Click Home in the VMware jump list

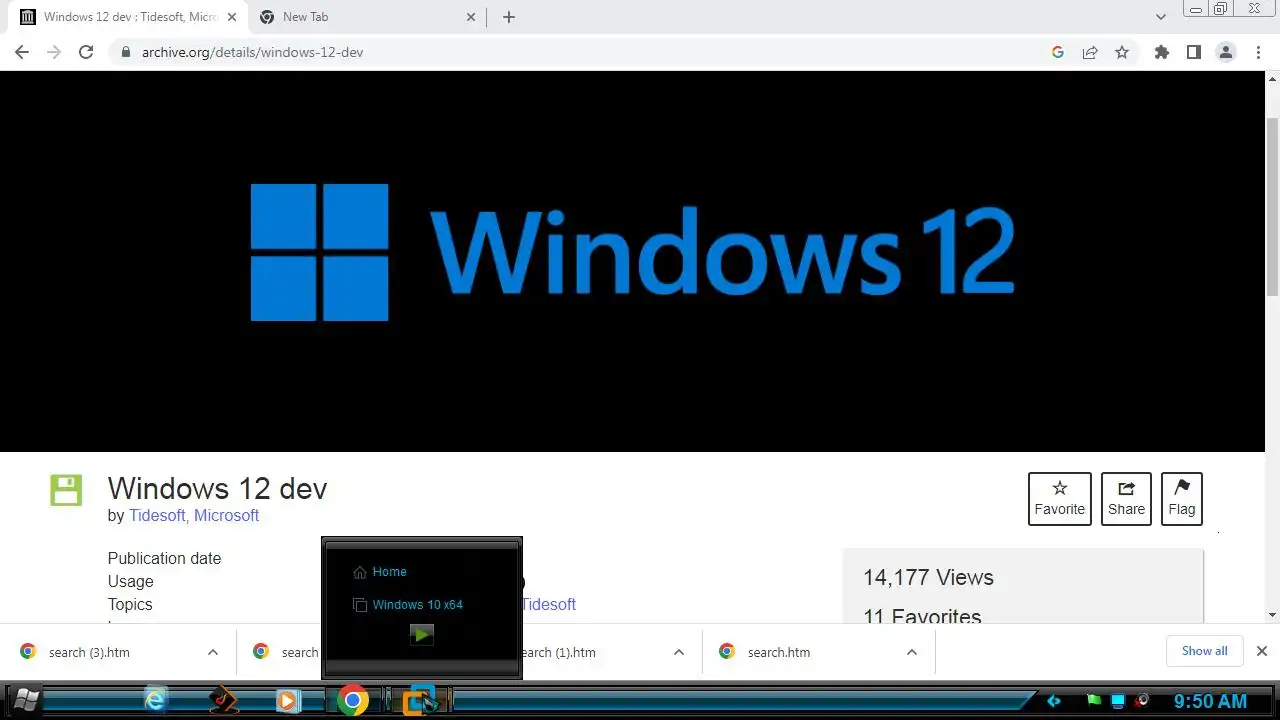click(389, 572)
